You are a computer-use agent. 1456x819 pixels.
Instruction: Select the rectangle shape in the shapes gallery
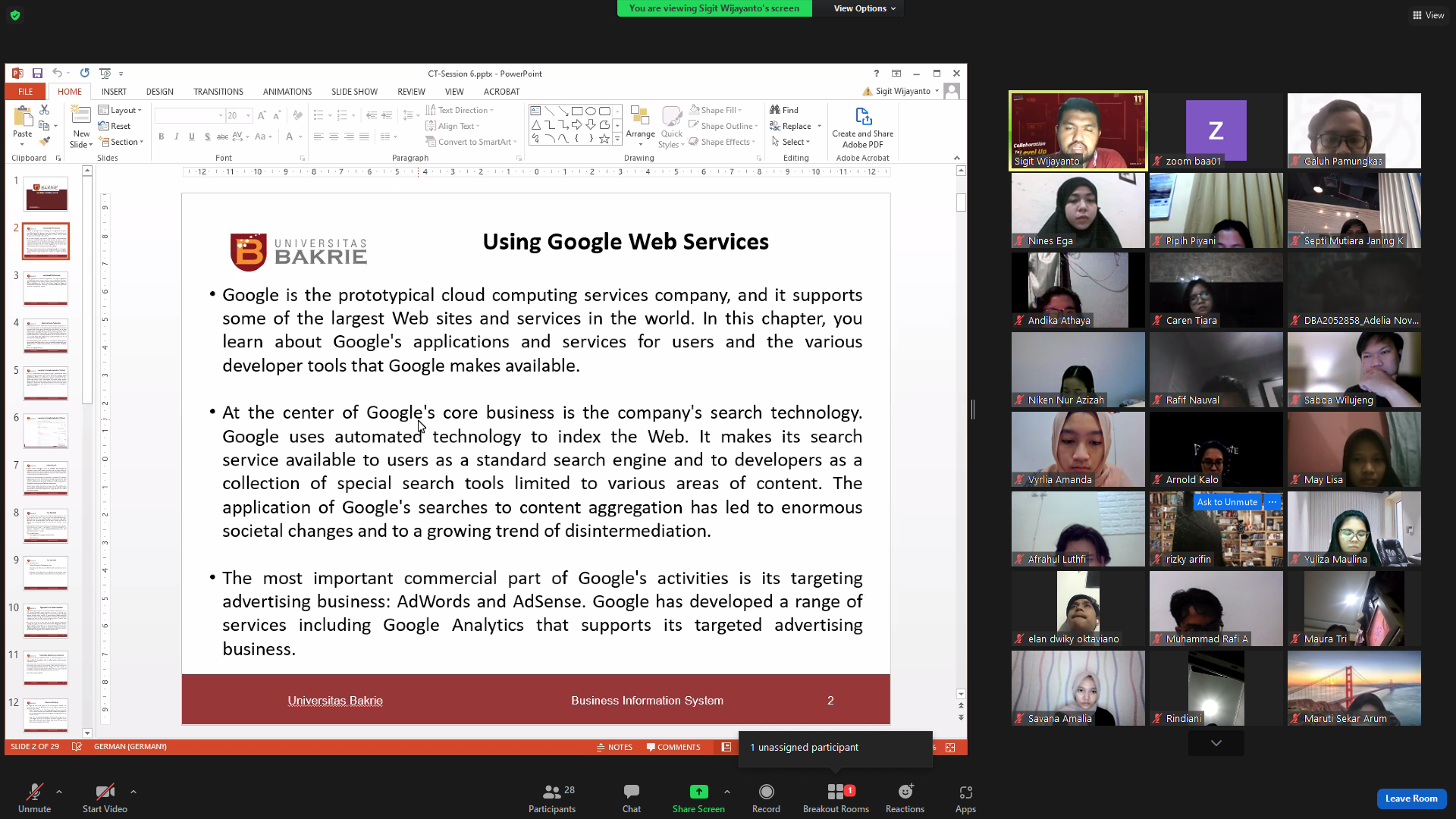(577, 111)
